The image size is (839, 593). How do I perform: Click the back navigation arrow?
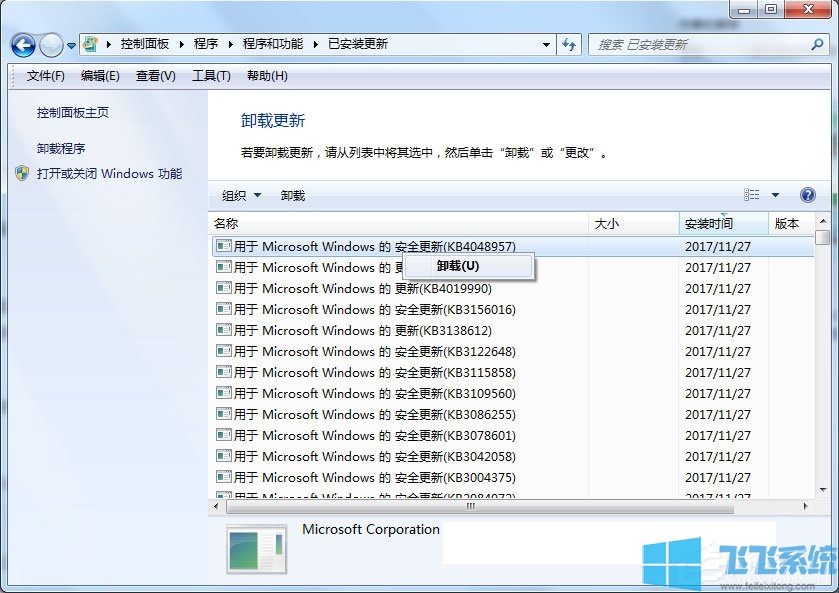point(22,45)
